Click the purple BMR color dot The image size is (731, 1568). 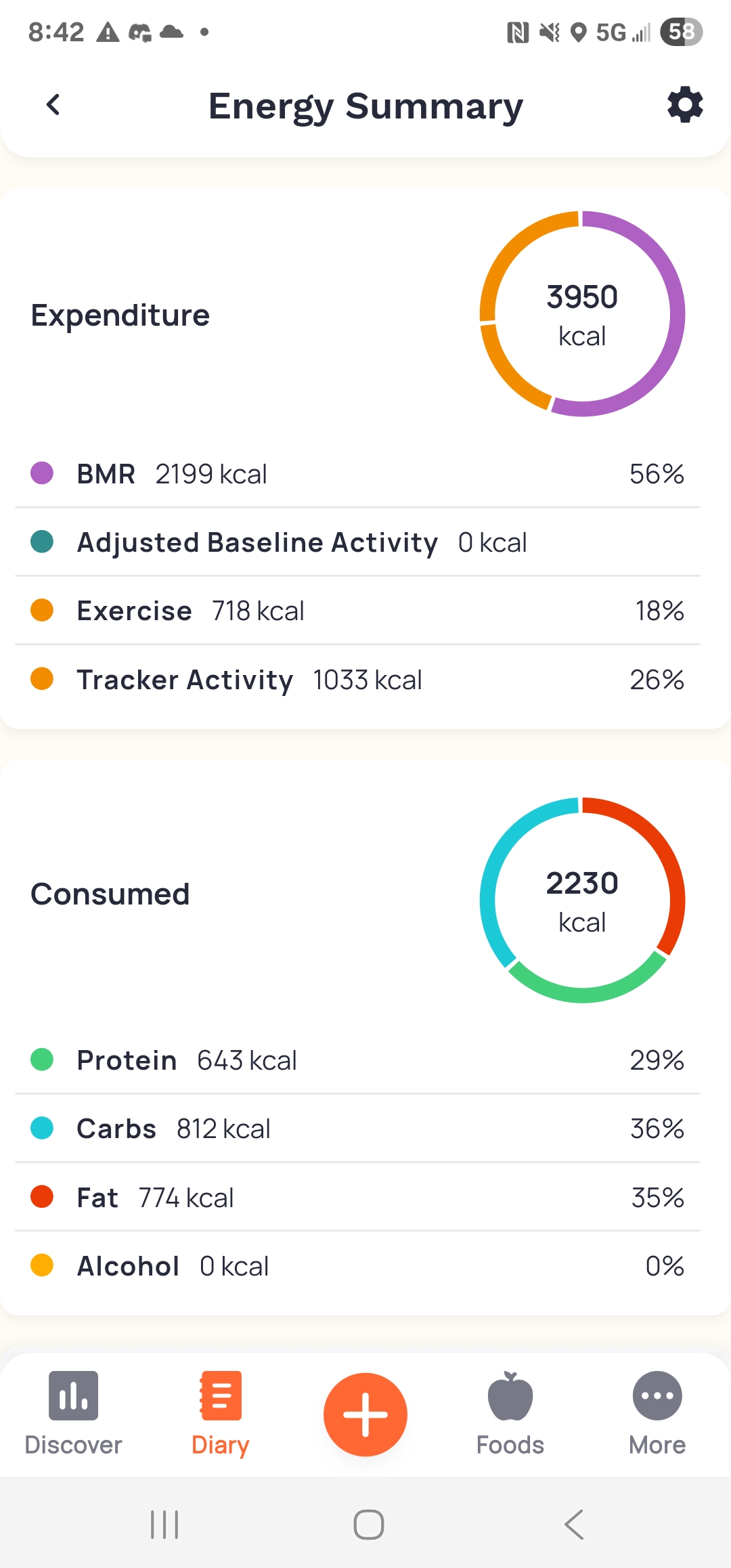pyautogui.click(x=42, y=473)
